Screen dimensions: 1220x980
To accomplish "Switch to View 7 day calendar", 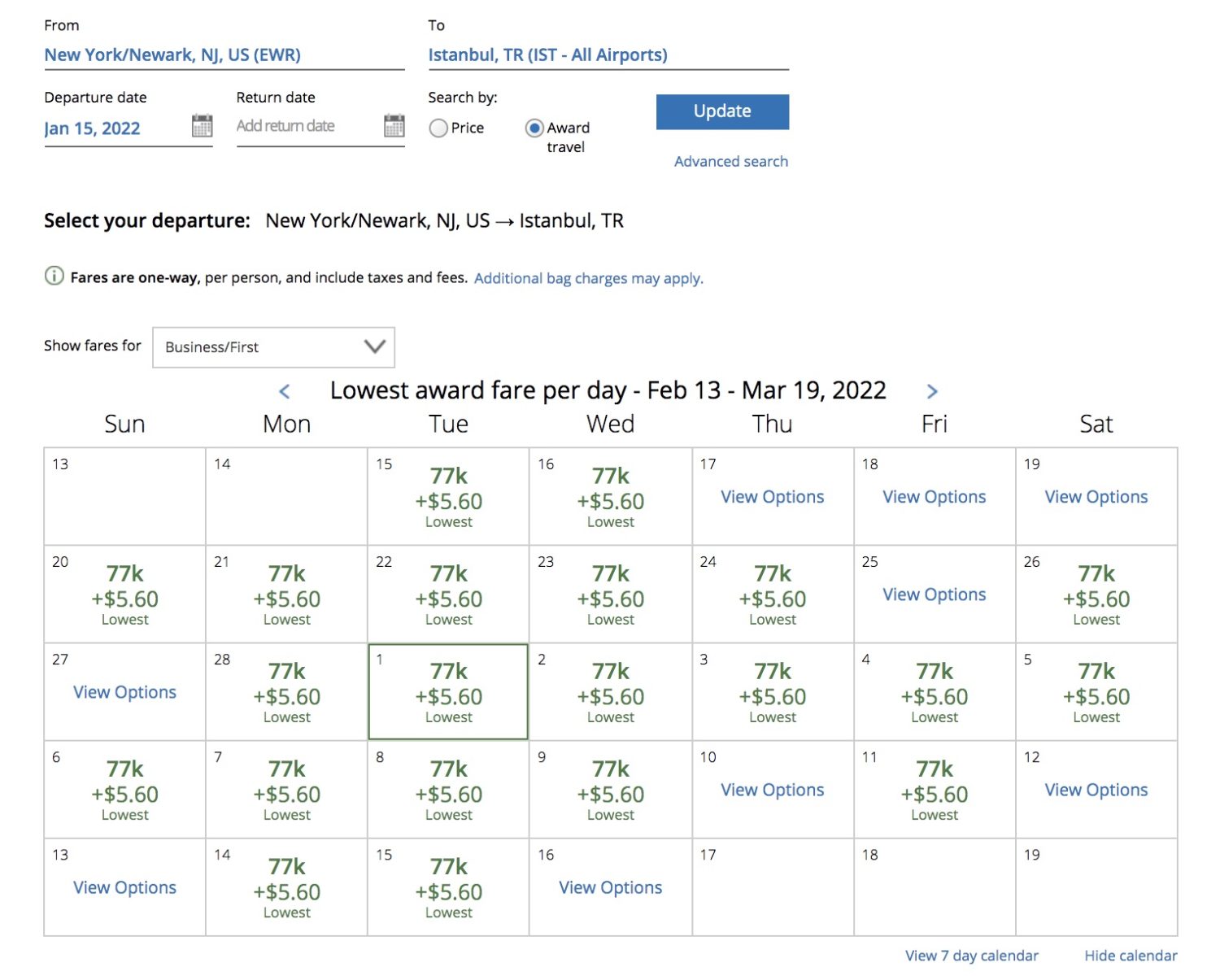I will [971, 956].
